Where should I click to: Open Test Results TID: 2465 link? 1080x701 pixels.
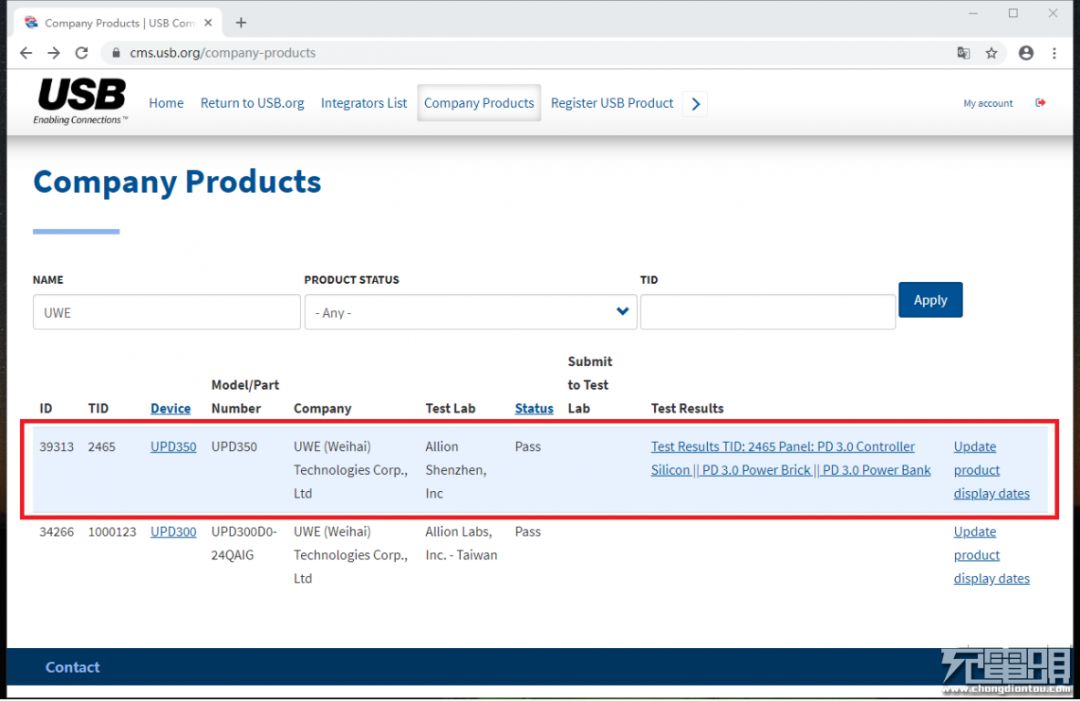[x=790, y=459]
